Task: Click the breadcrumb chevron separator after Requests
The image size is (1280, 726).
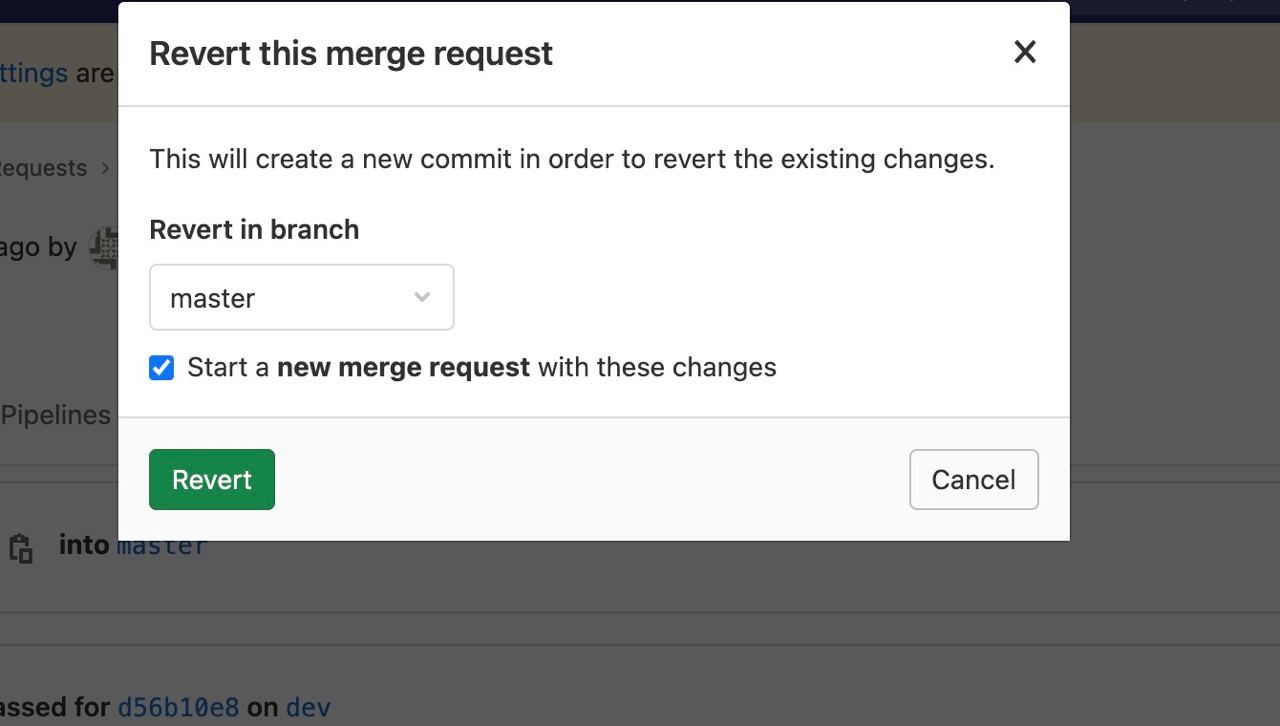Action: [105, 168]
